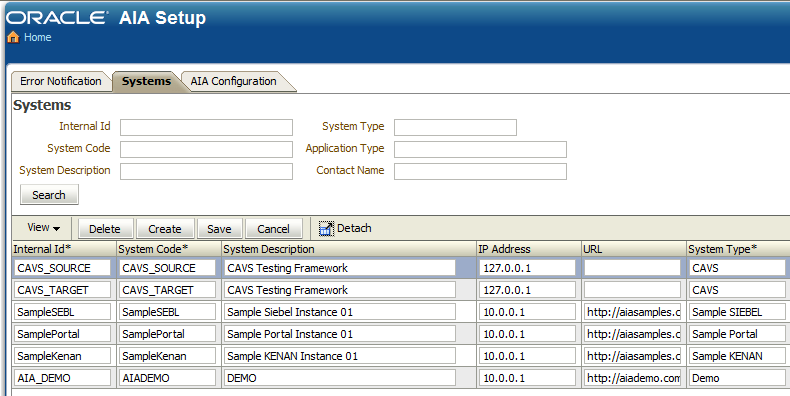The image size is (790, 396).
Task: Edit the URL in SampleSEBL row
Action: coord(632,312)
